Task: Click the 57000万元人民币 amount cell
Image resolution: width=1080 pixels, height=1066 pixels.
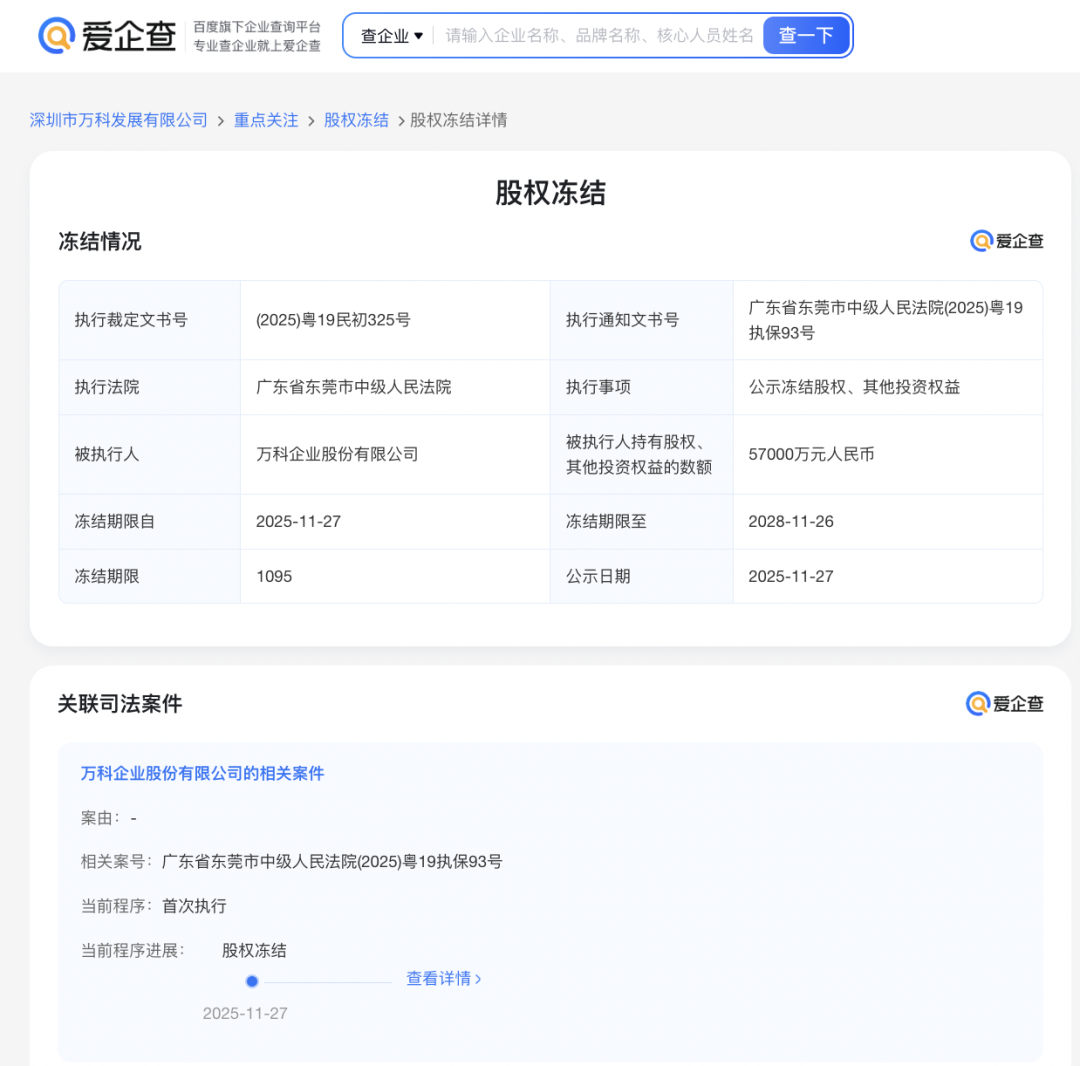Action: pyautogui.click(x=811, y=454)
